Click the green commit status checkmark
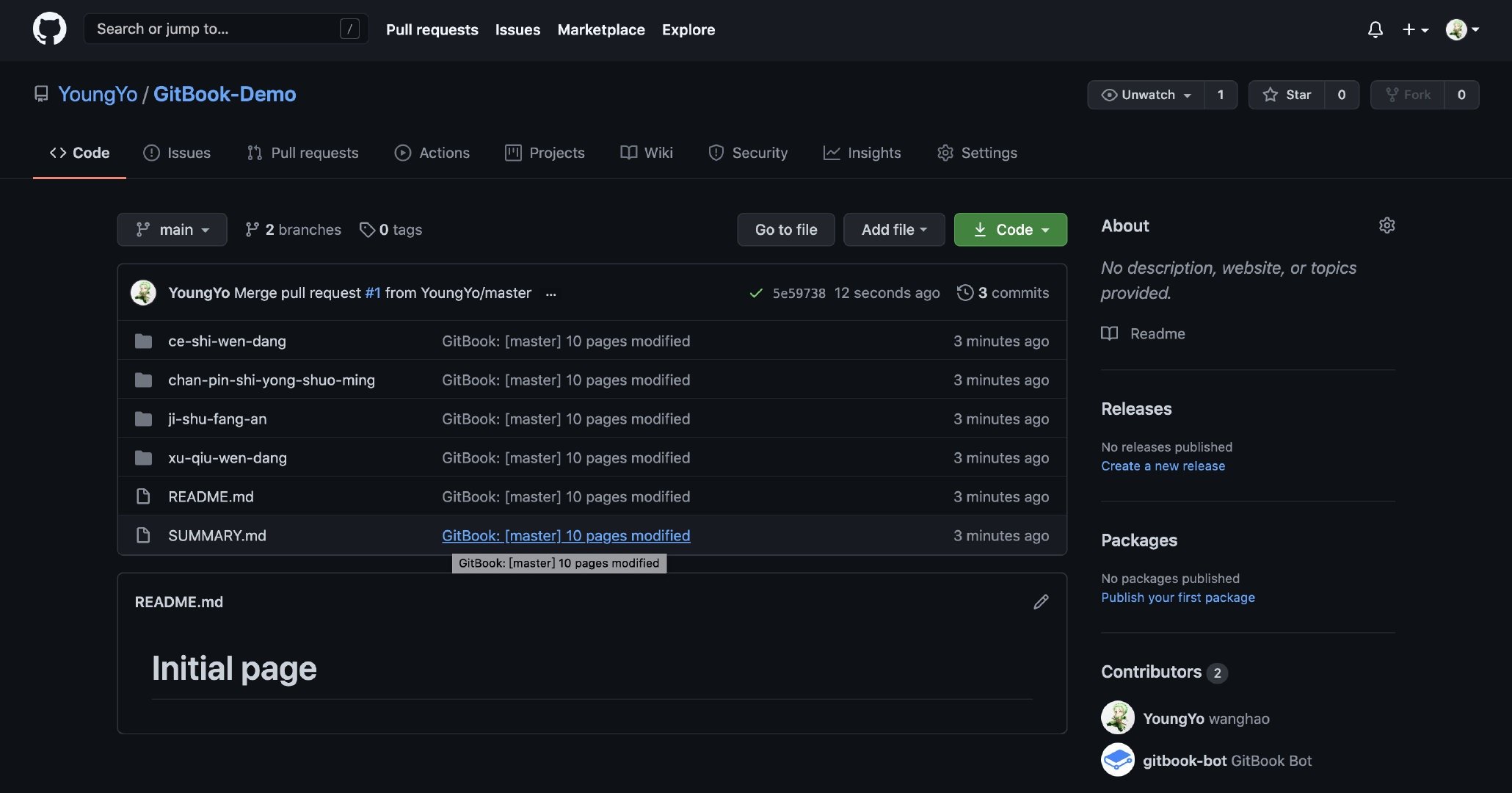The width and height of the screenshot is (1512, 793). pos(755,293)
